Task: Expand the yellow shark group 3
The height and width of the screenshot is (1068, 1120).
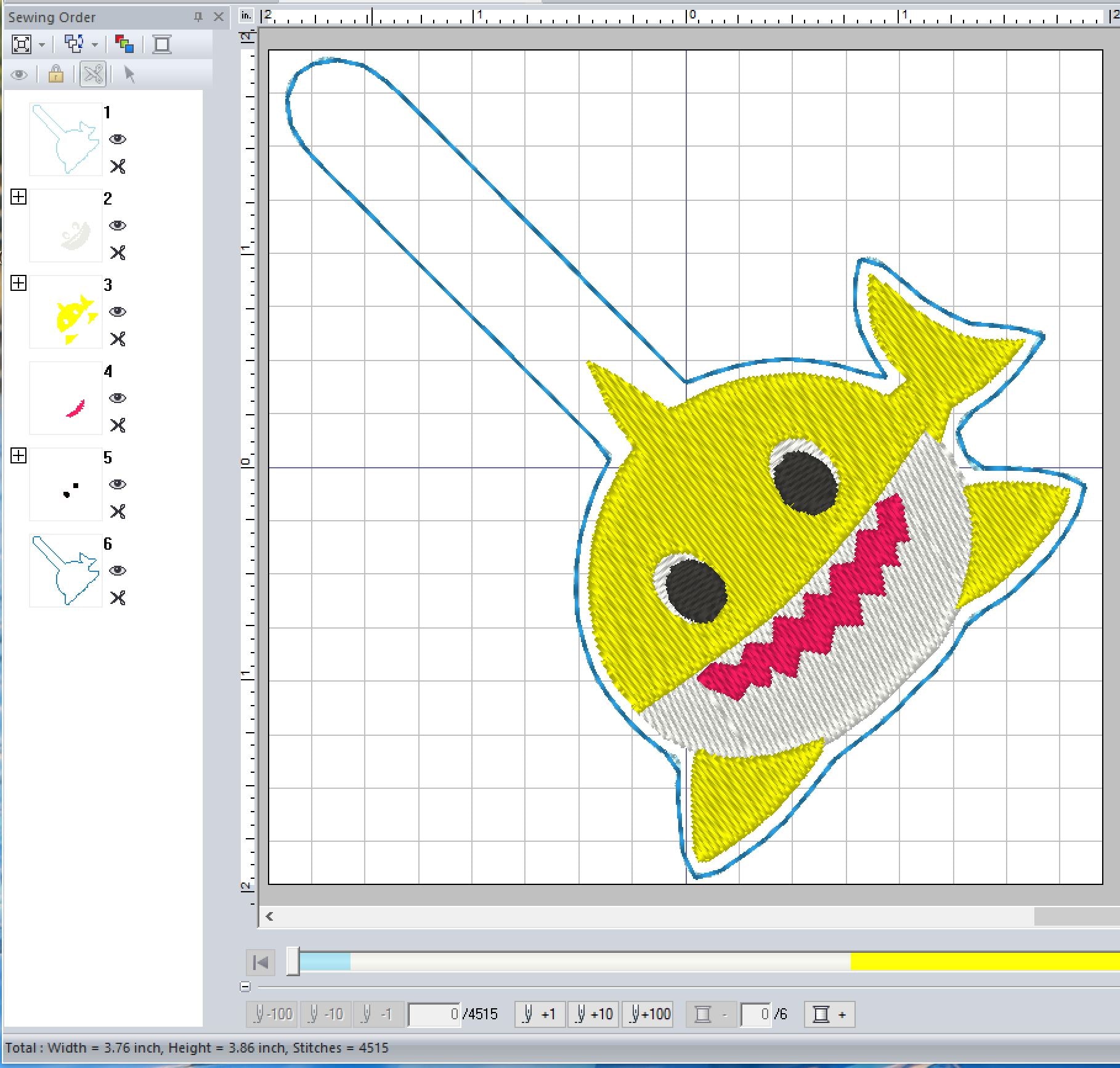Action: pos(18,283)
